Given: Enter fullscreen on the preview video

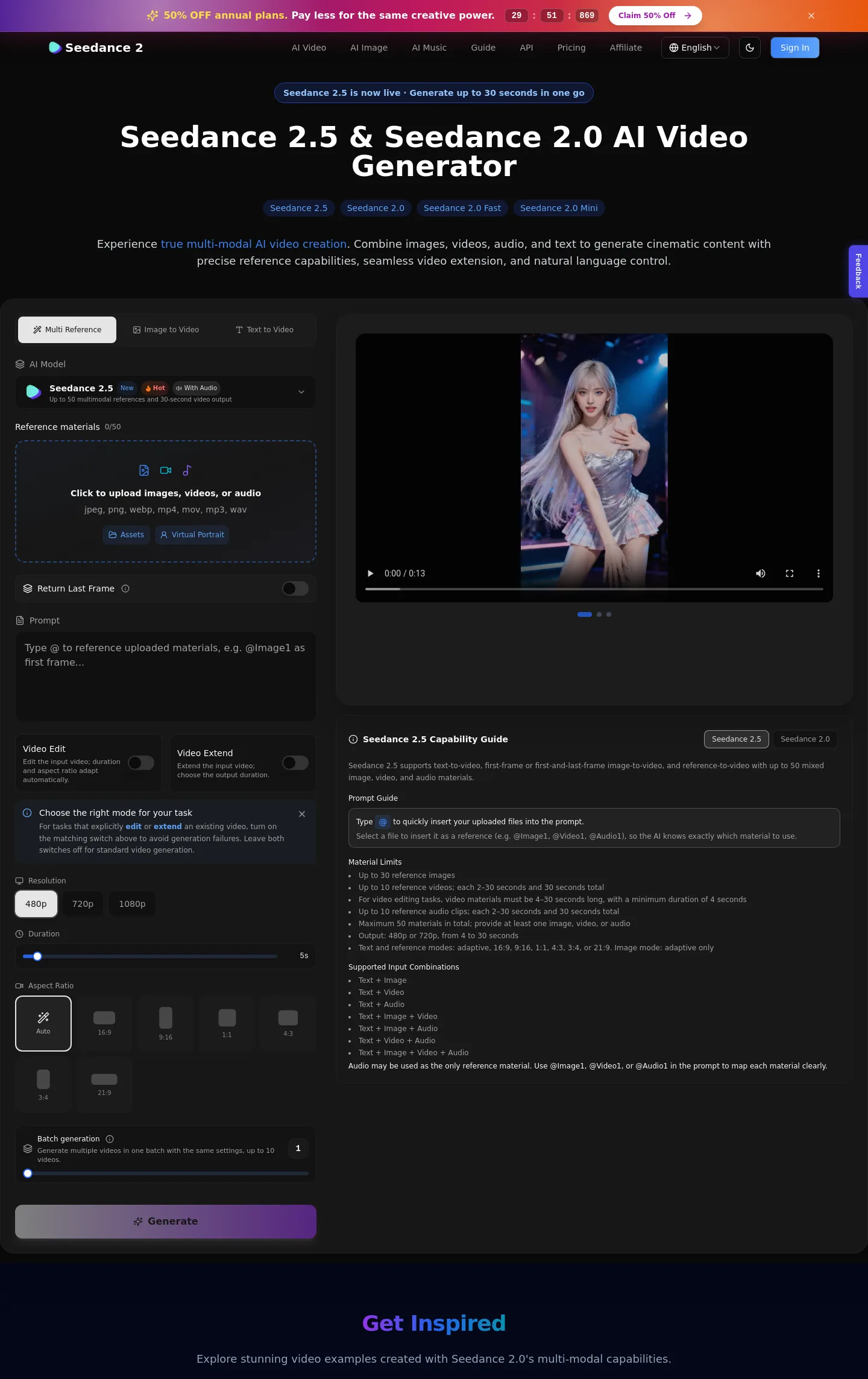Looking at the screenshot, I should tap(790, 573).
